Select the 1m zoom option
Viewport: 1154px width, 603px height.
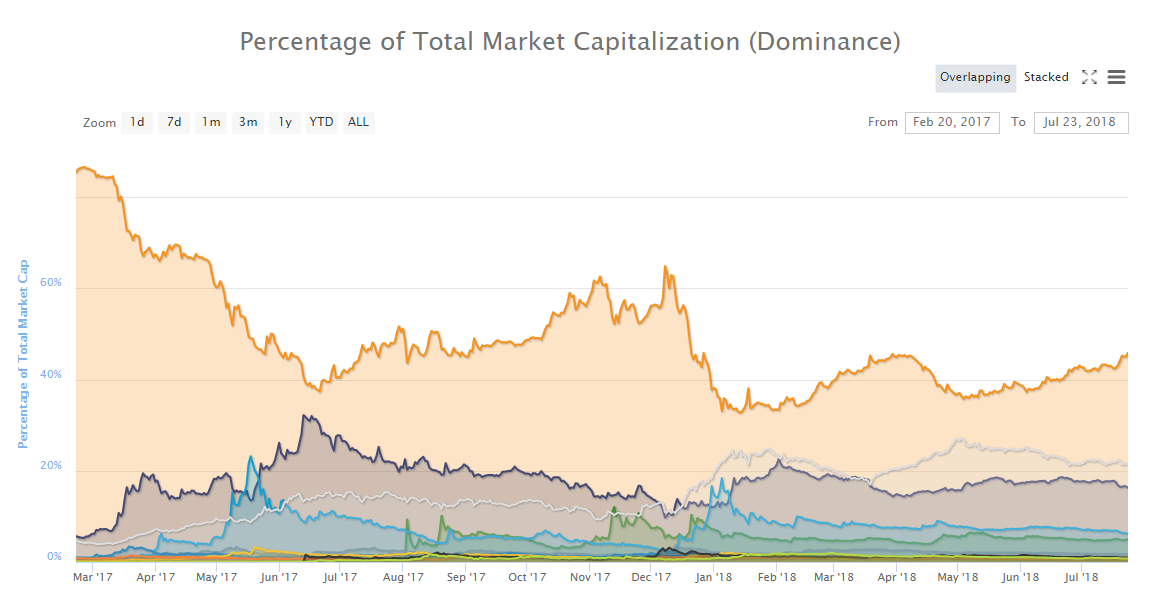[211, 122]
